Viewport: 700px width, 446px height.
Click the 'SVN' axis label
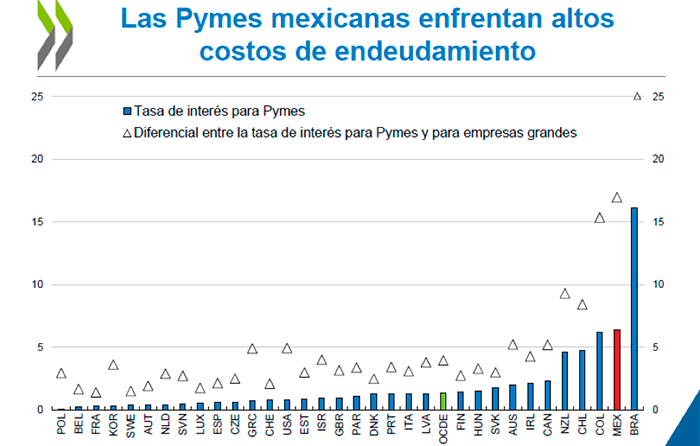coord(183,424)
